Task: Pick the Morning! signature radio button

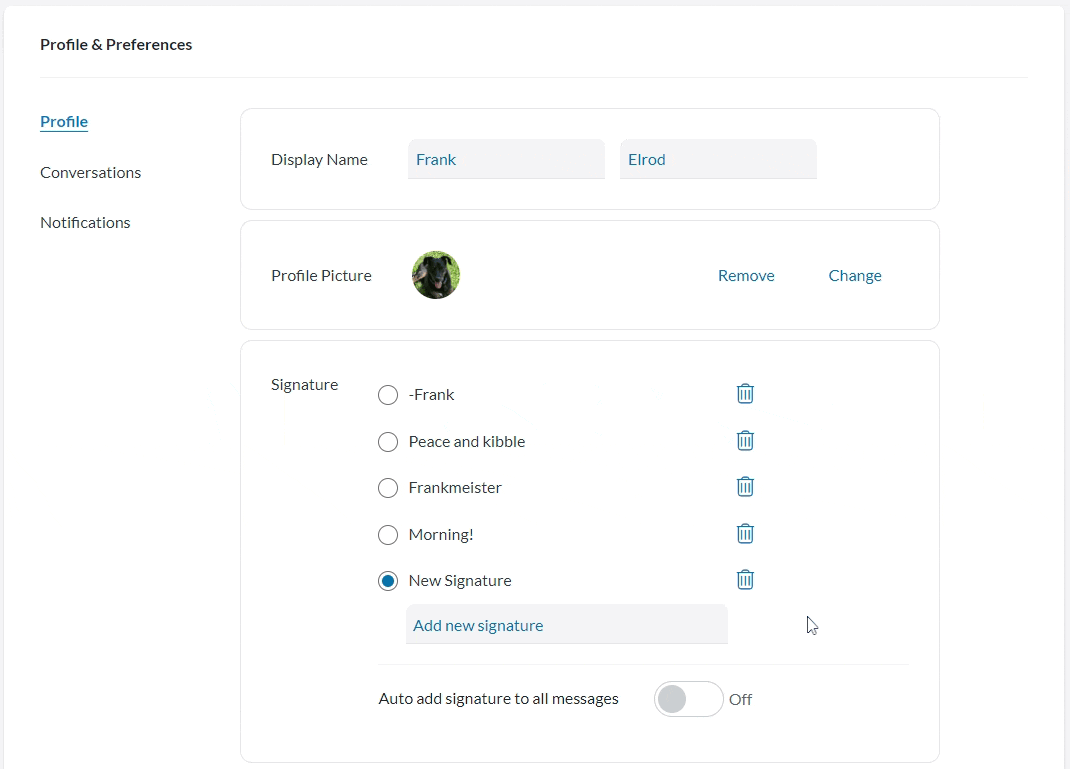Action: click(388, 535)
